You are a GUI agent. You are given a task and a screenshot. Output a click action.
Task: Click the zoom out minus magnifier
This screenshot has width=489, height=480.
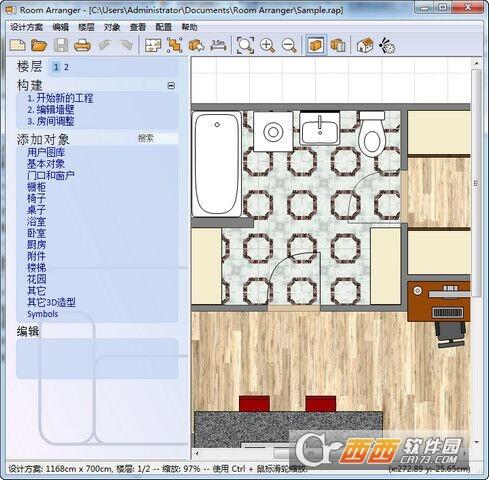289,45
